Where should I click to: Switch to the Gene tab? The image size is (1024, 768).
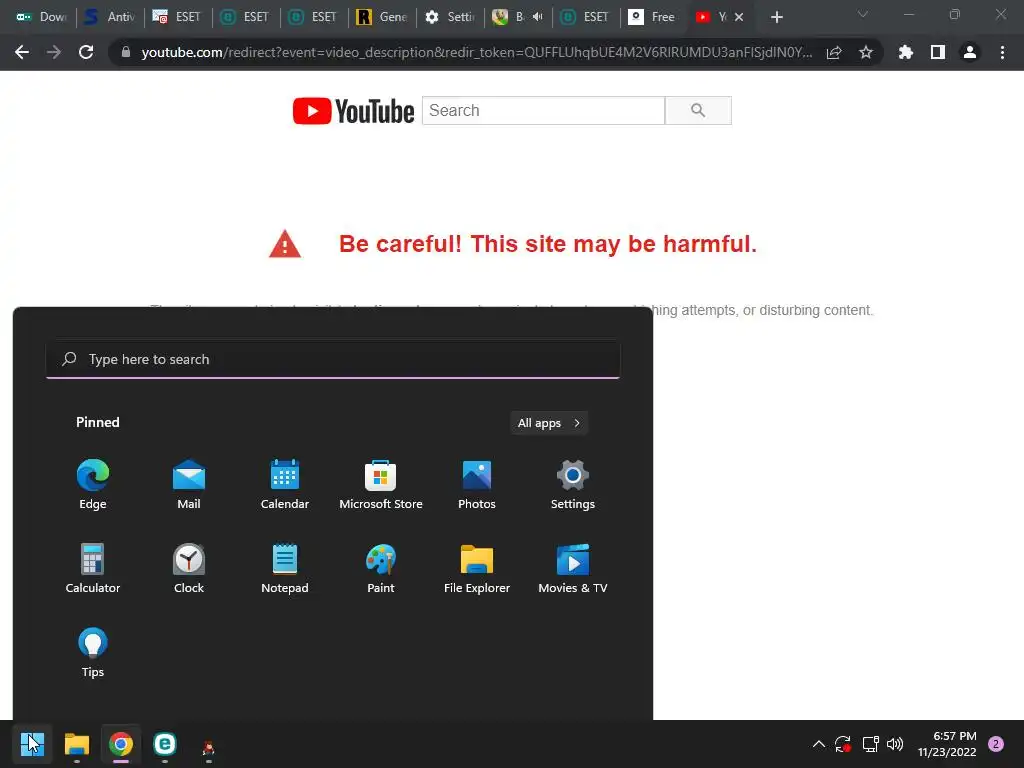click(x=382, y=17)
